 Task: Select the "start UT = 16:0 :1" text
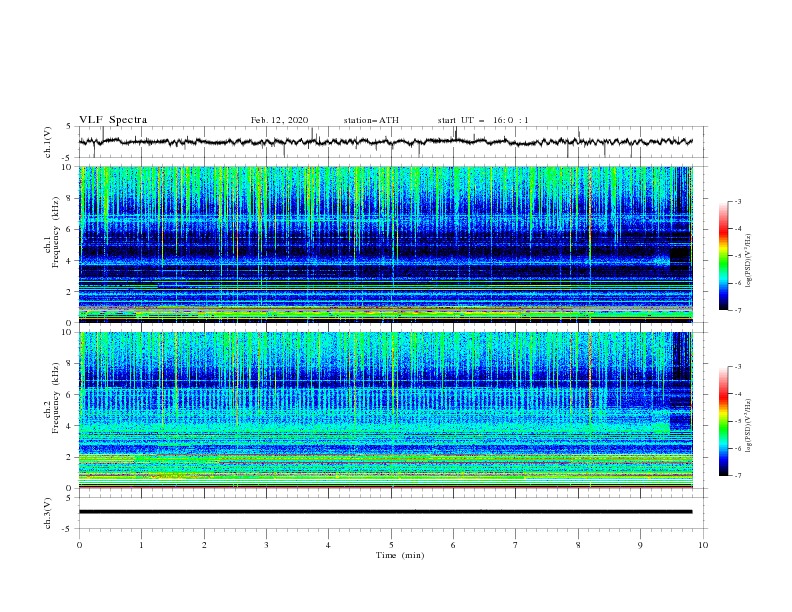click(x=483, y=120)
